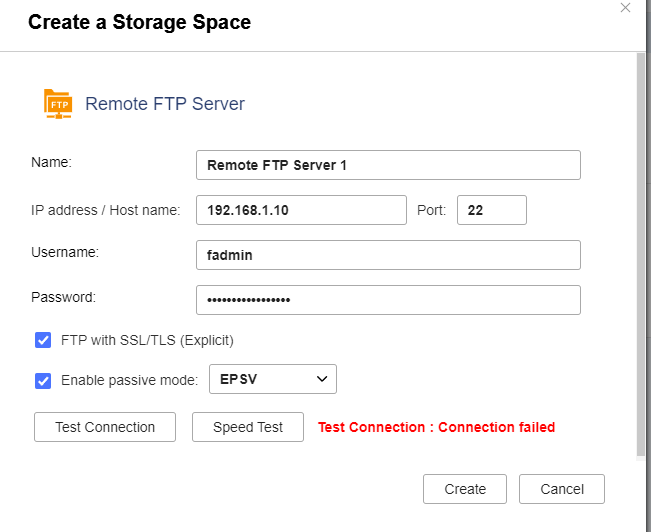Click the IP address / Host name field
The height and width of the screenshot is (532, 651).
click(x=301, y=210)
